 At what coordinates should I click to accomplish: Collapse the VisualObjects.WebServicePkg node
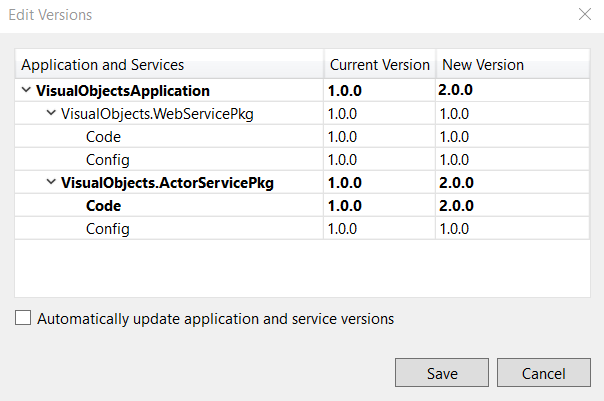tap(51, 114)
